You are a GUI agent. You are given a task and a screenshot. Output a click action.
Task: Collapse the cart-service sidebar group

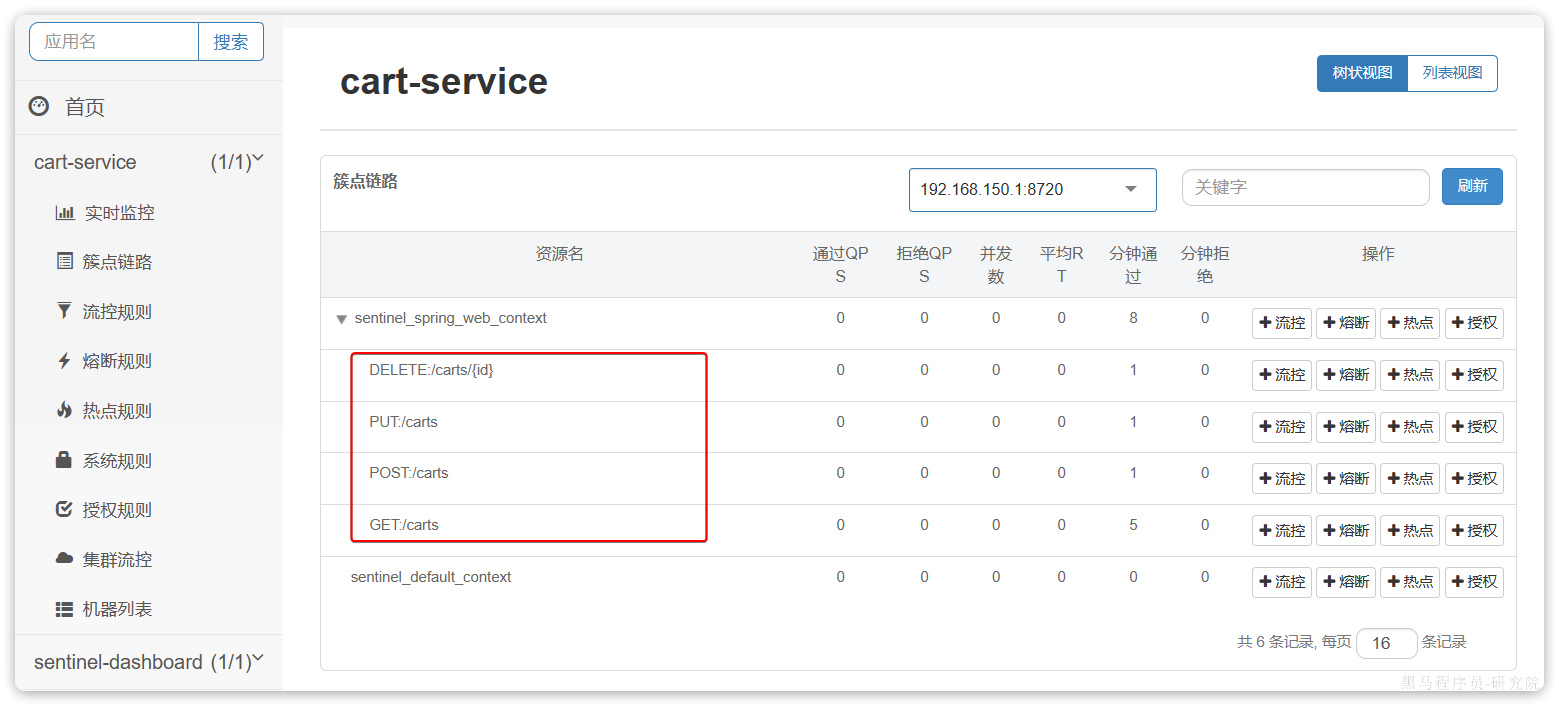257,160
